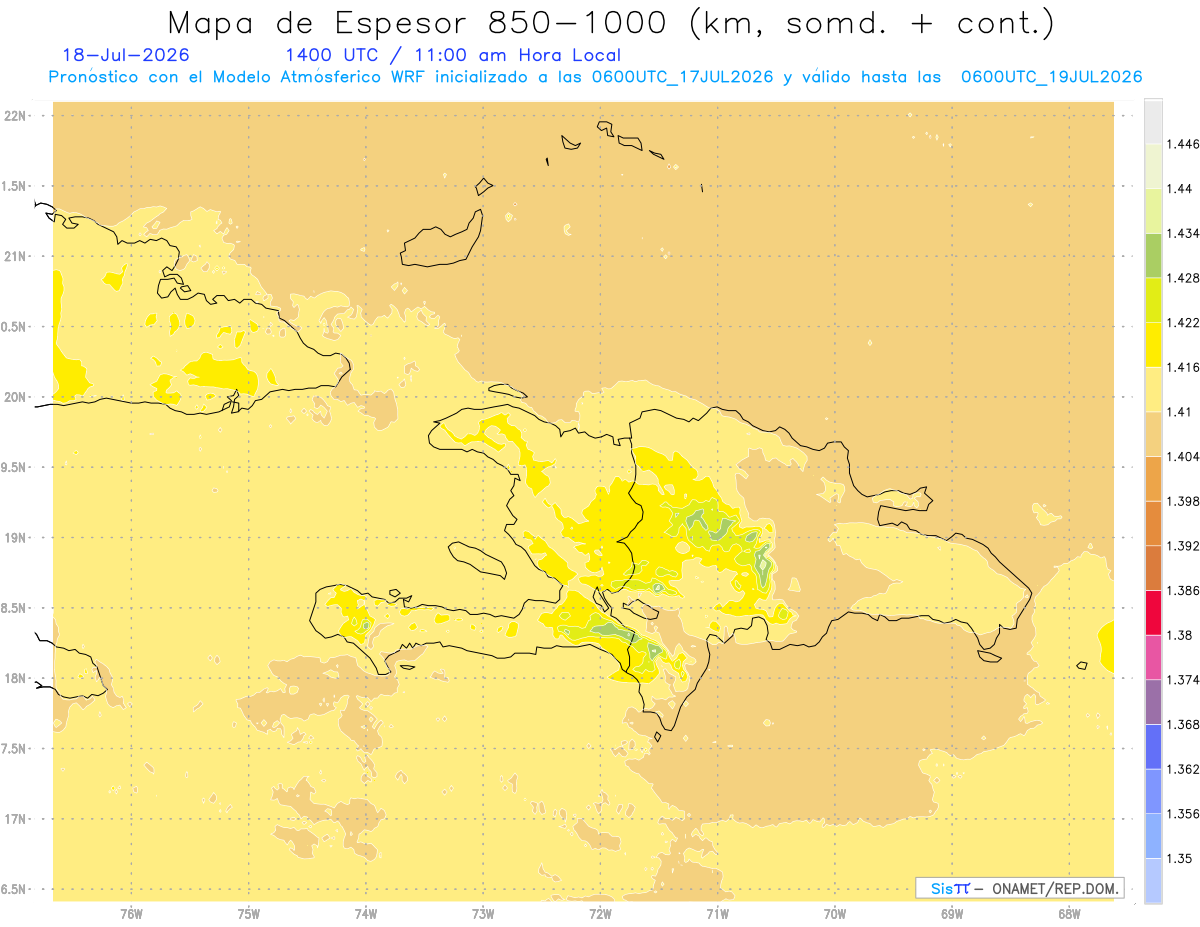Click the pink colorbar segment between 1.374 and 1.38

point(1153,657)
